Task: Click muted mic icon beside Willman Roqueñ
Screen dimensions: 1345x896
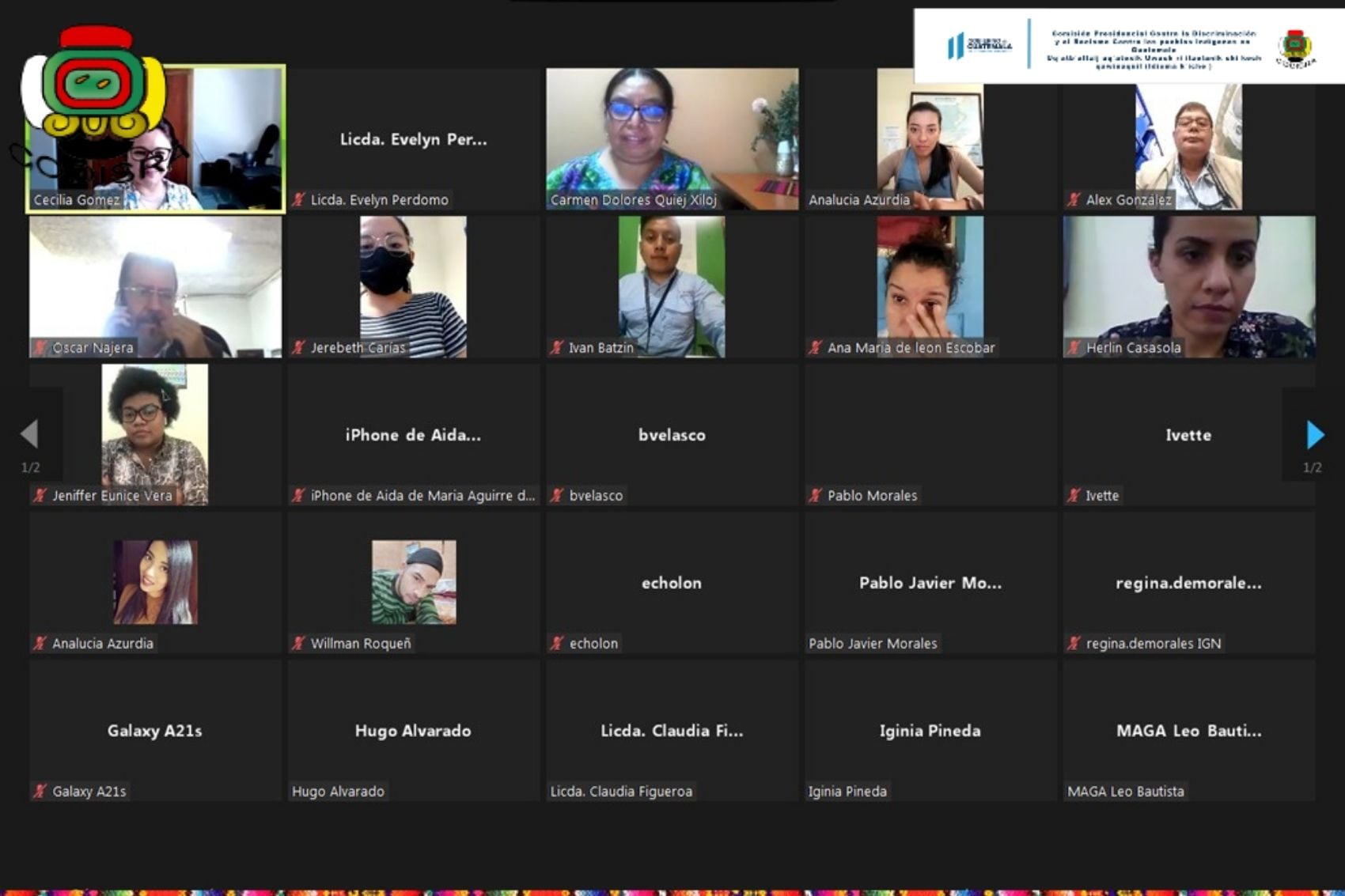Action: (x=298, y=643)
